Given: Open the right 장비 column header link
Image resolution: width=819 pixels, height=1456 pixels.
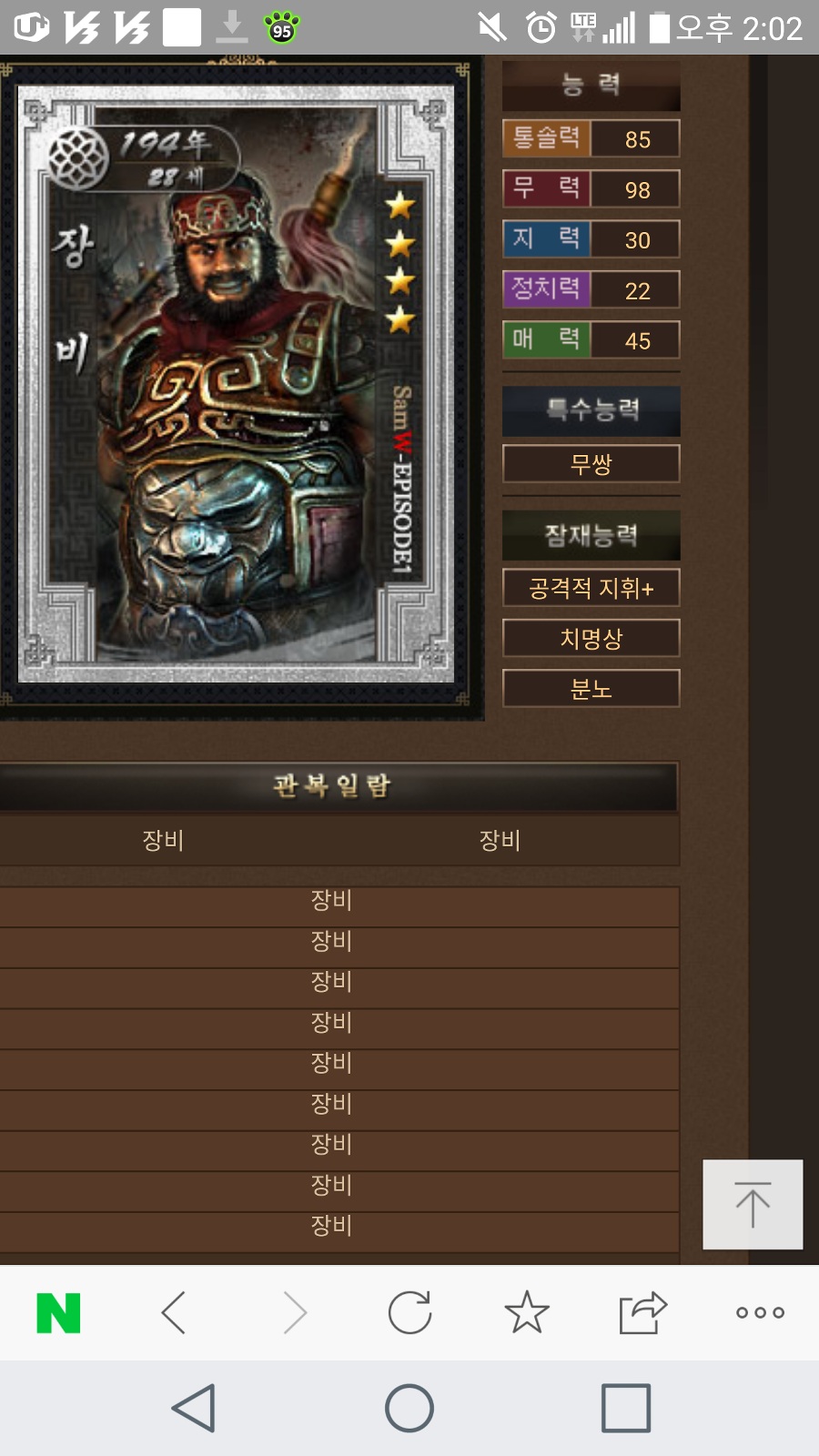Looking at the screenshot, I should tap(500, 840).
